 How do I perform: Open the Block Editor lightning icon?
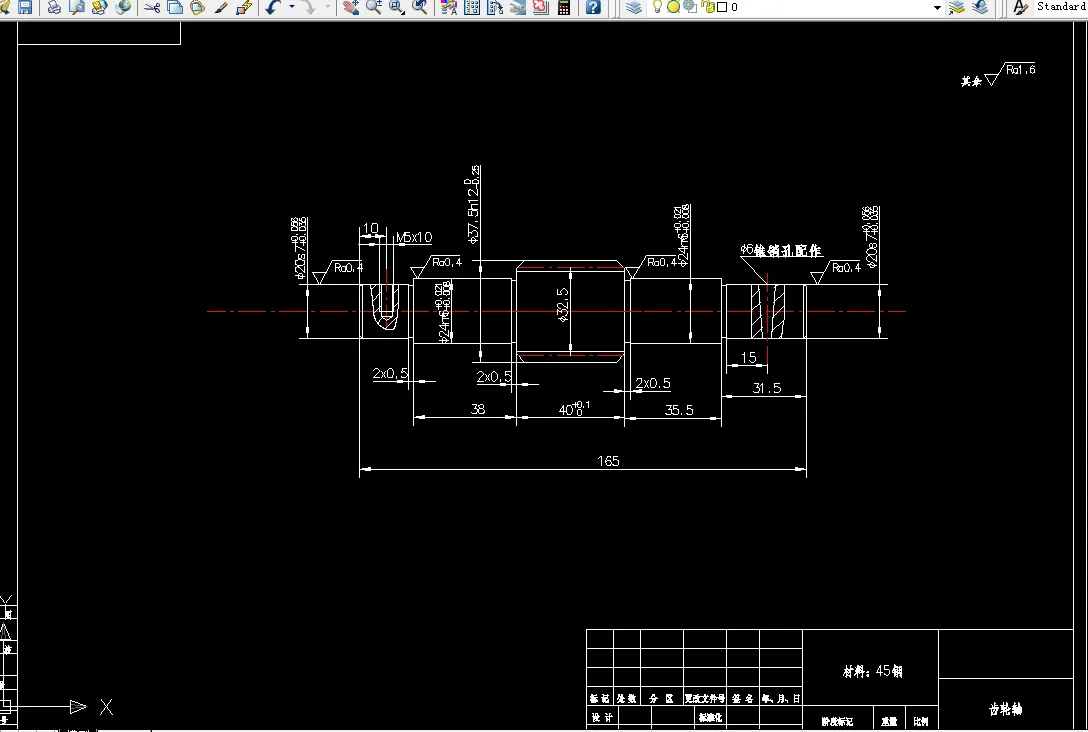click(244, 7)
